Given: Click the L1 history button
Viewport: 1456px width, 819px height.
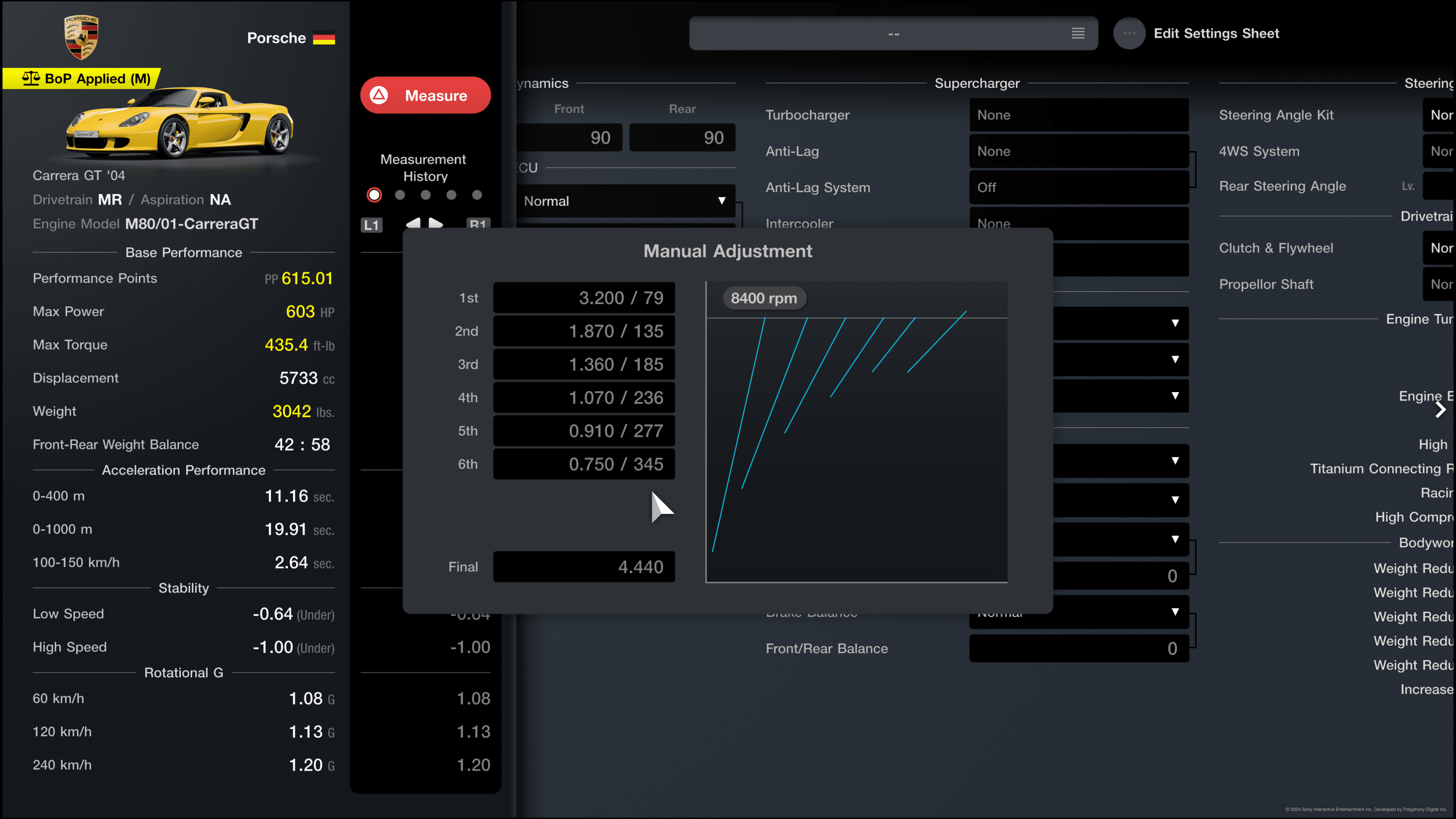Looking at the screenshot, I should (x=371, y=224).
